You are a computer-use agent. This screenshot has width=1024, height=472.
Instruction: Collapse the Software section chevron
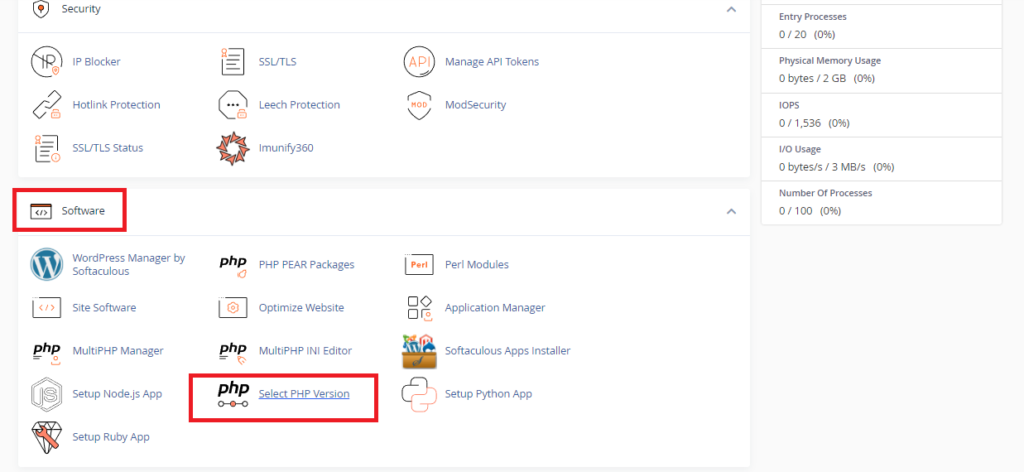(731, 212)
